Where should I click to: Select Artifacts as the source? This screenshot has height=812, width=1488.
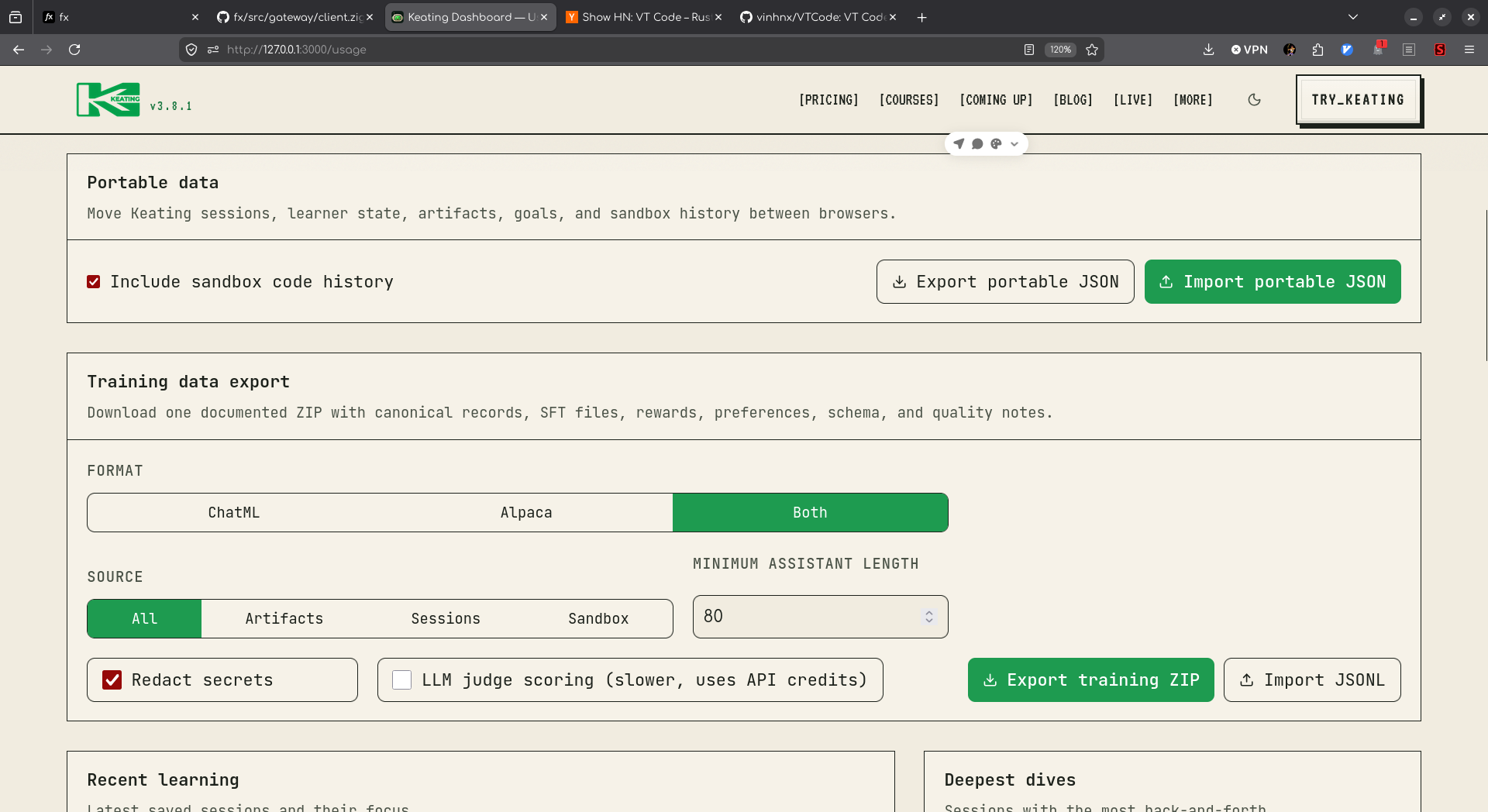[x=284, y=619]
